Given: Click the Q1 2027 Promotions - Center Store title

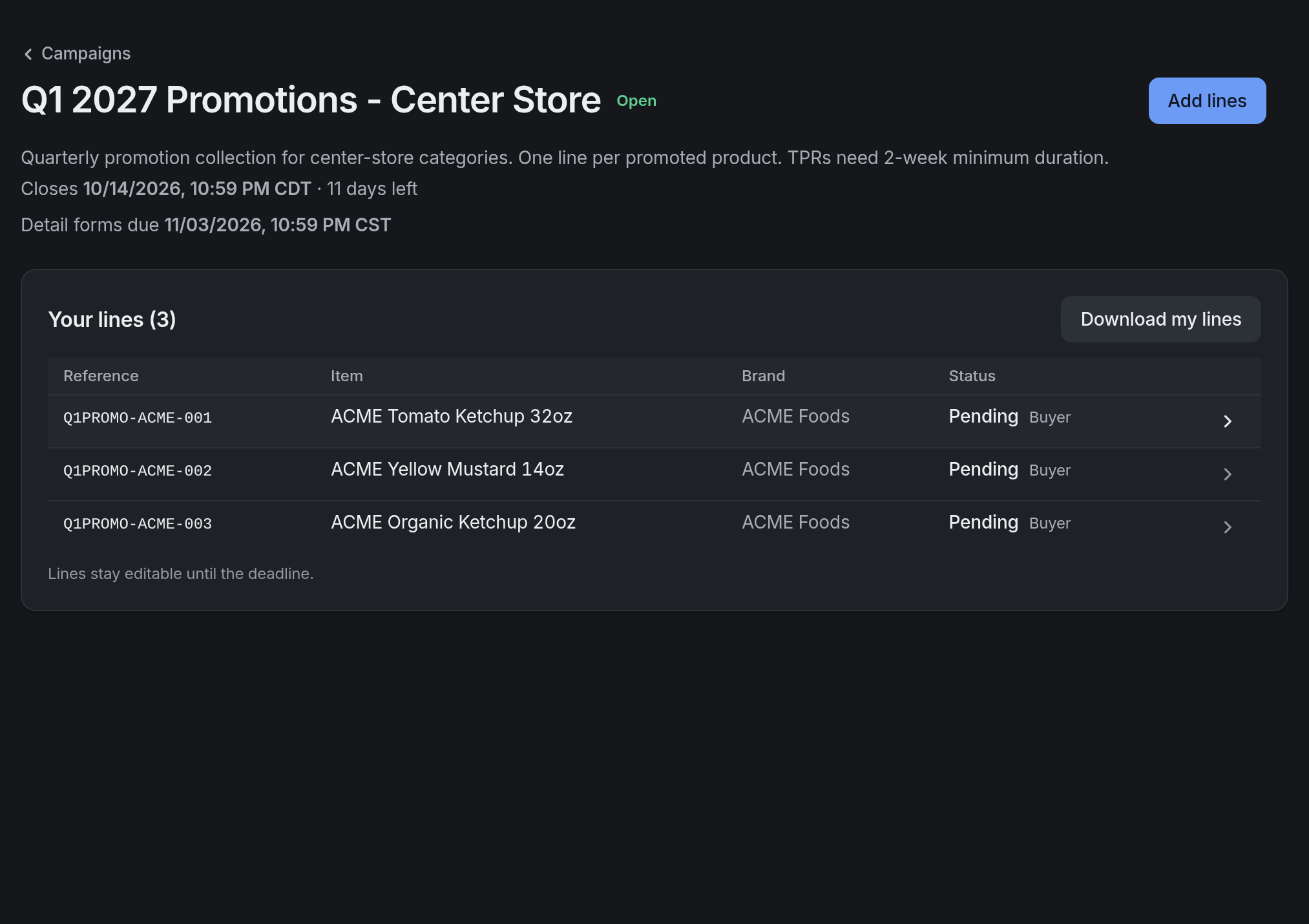Looking at the screenshot, I should coord(311,100).
